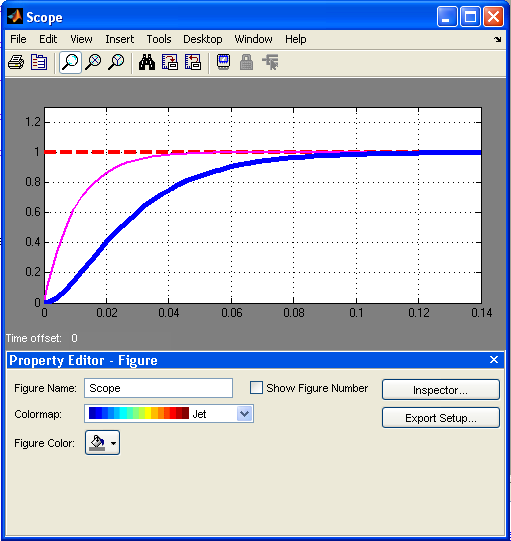This screenshot has width=511, height=541.
Task: Open the Tools menu
Action: [x=159, y=39]
